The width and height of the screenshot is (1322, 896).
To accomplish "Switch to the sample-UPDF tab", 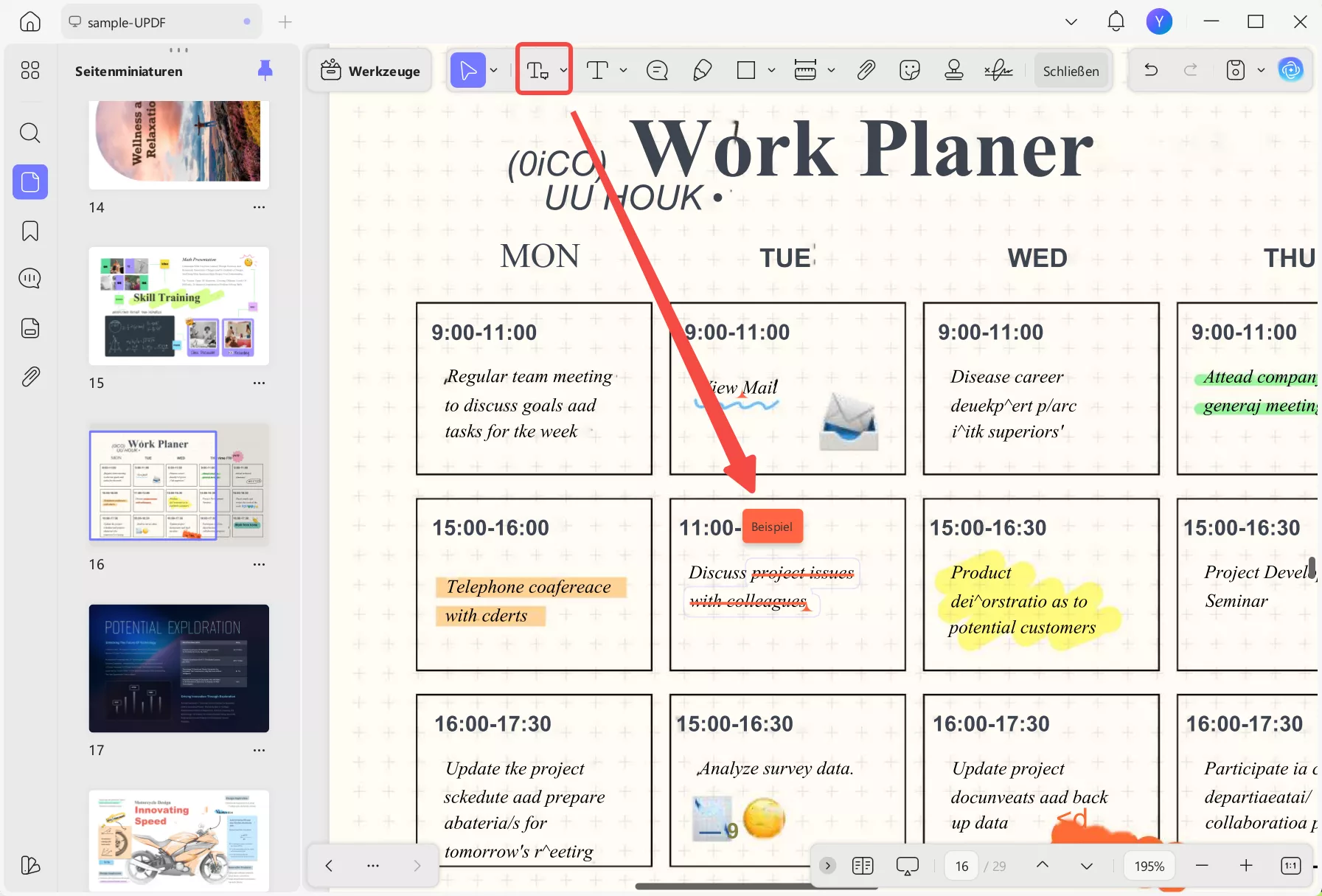I will click(x=161, y=22).
